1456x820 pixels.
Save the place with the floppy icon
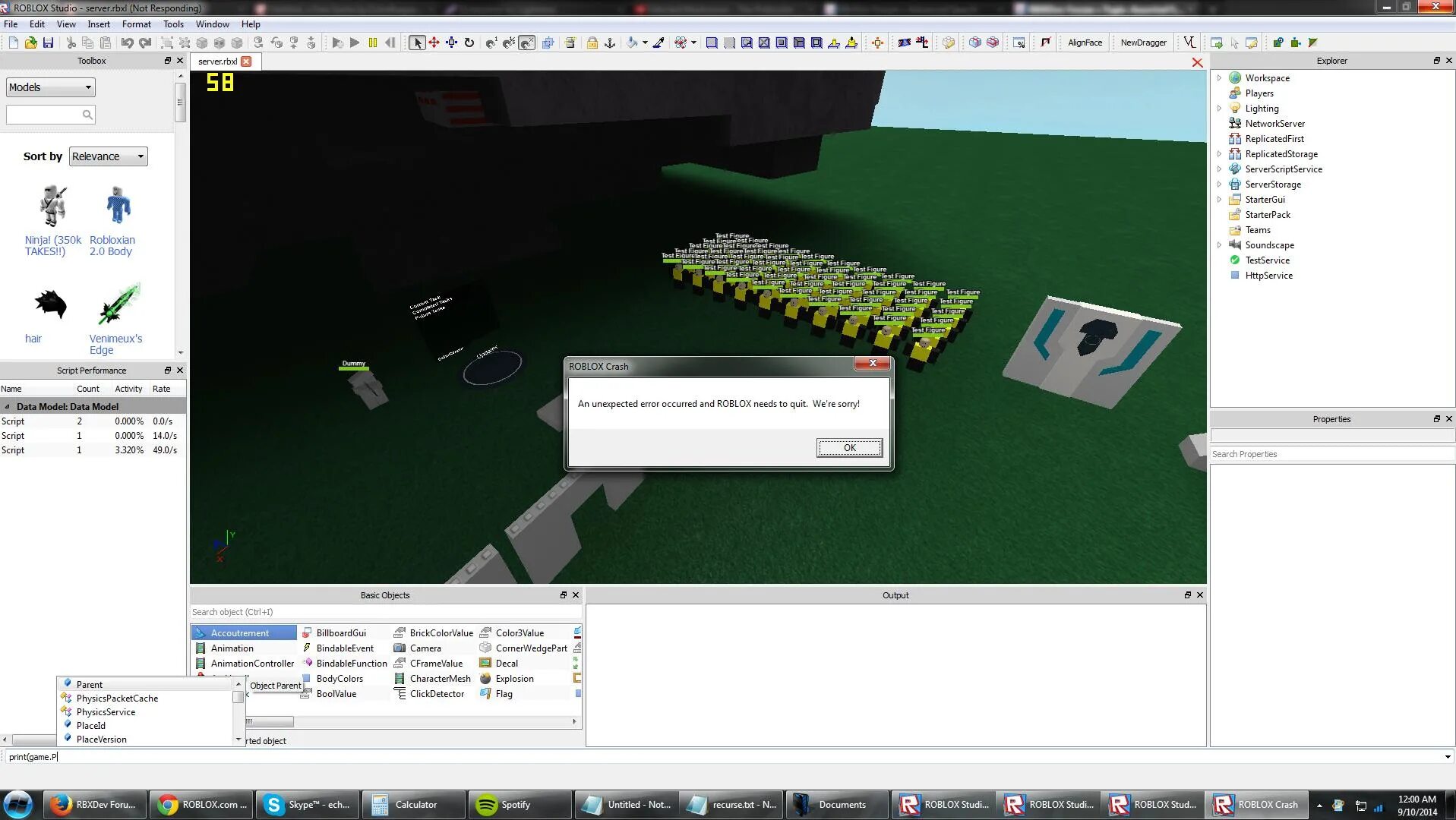(x=48, y=43)
